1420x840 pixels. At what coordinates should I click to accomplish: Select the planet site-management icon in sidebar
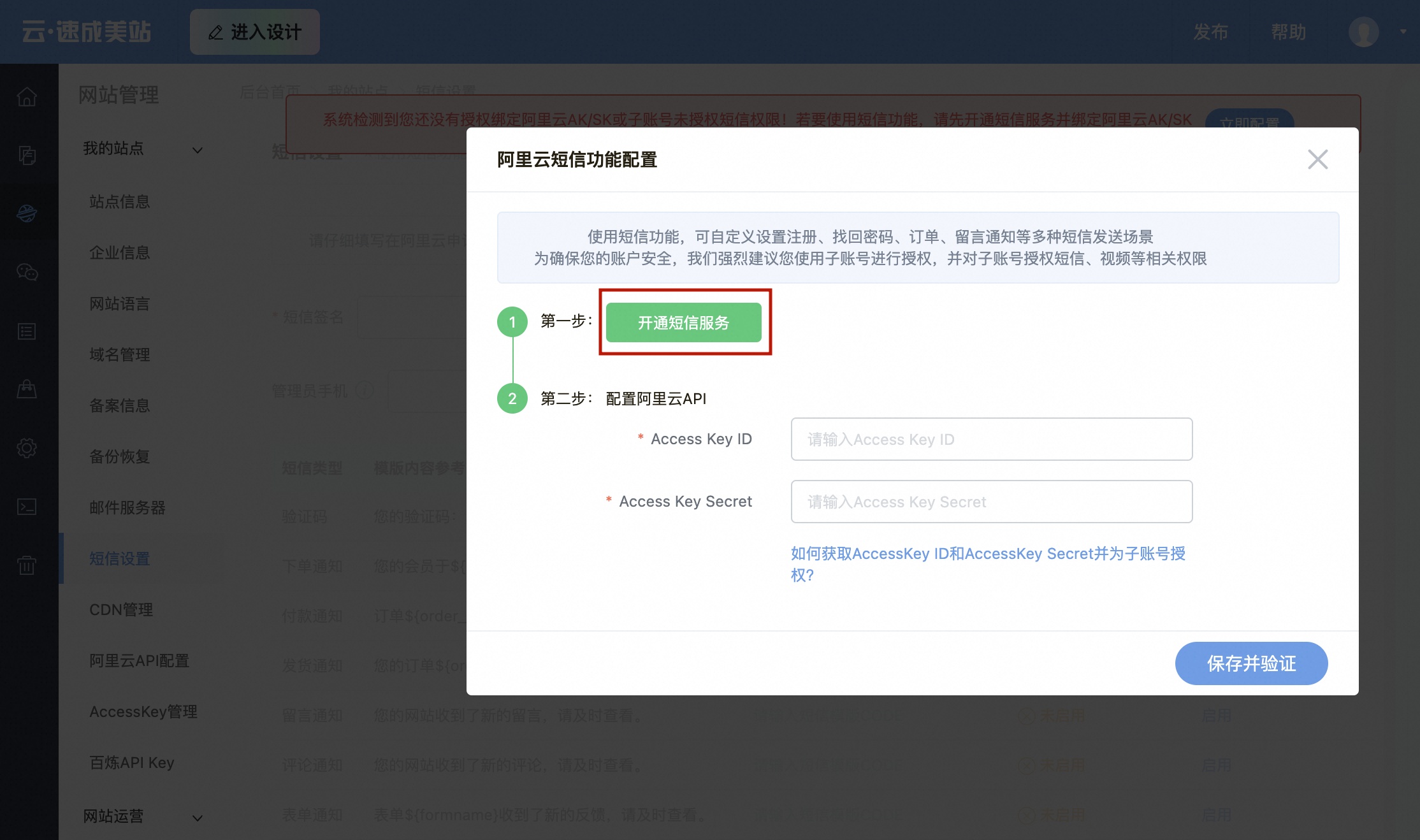click(x=27, y=213)
